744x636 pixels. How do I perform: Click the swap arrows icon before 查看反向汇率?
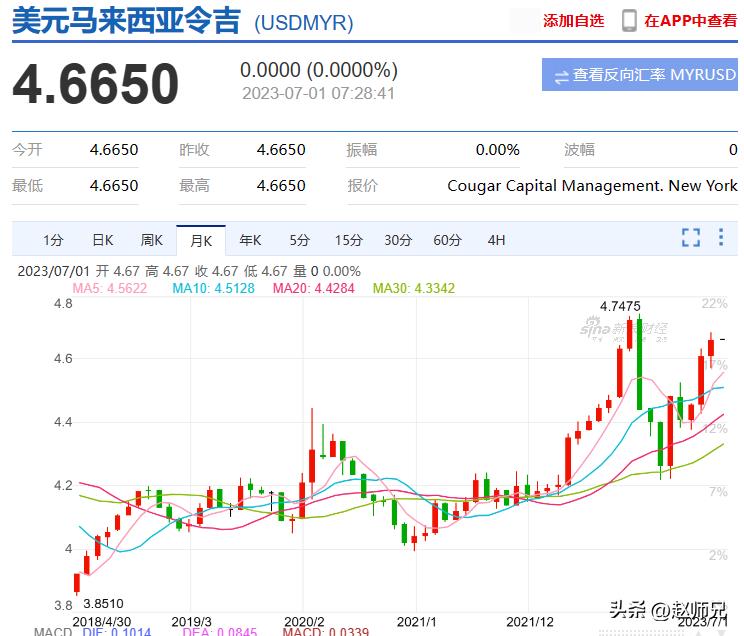click(561, 76)
